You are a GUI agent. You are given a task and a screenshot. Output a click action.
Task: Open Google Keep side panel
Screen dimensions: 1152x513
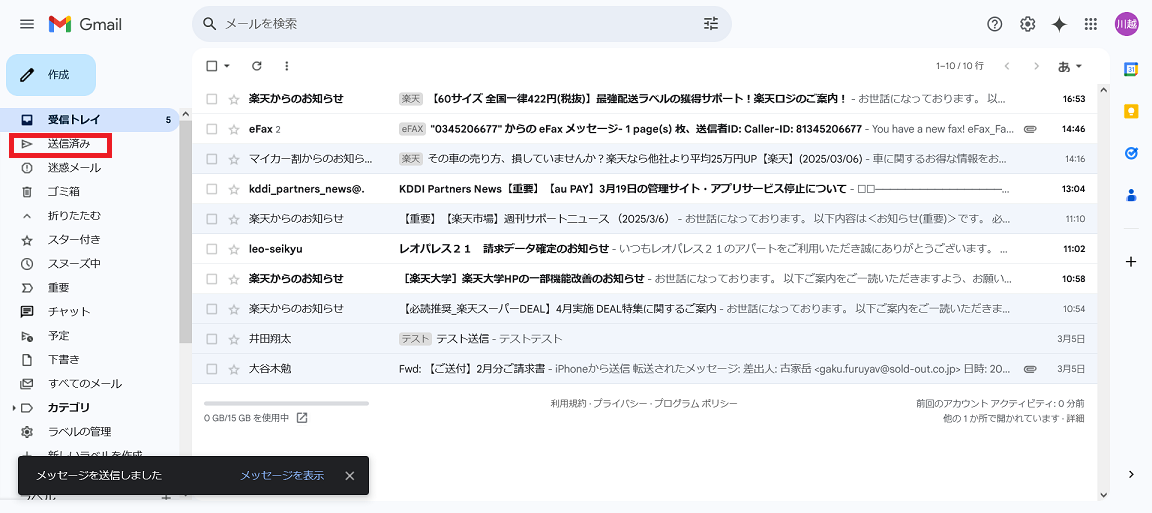click(1131, 111)
